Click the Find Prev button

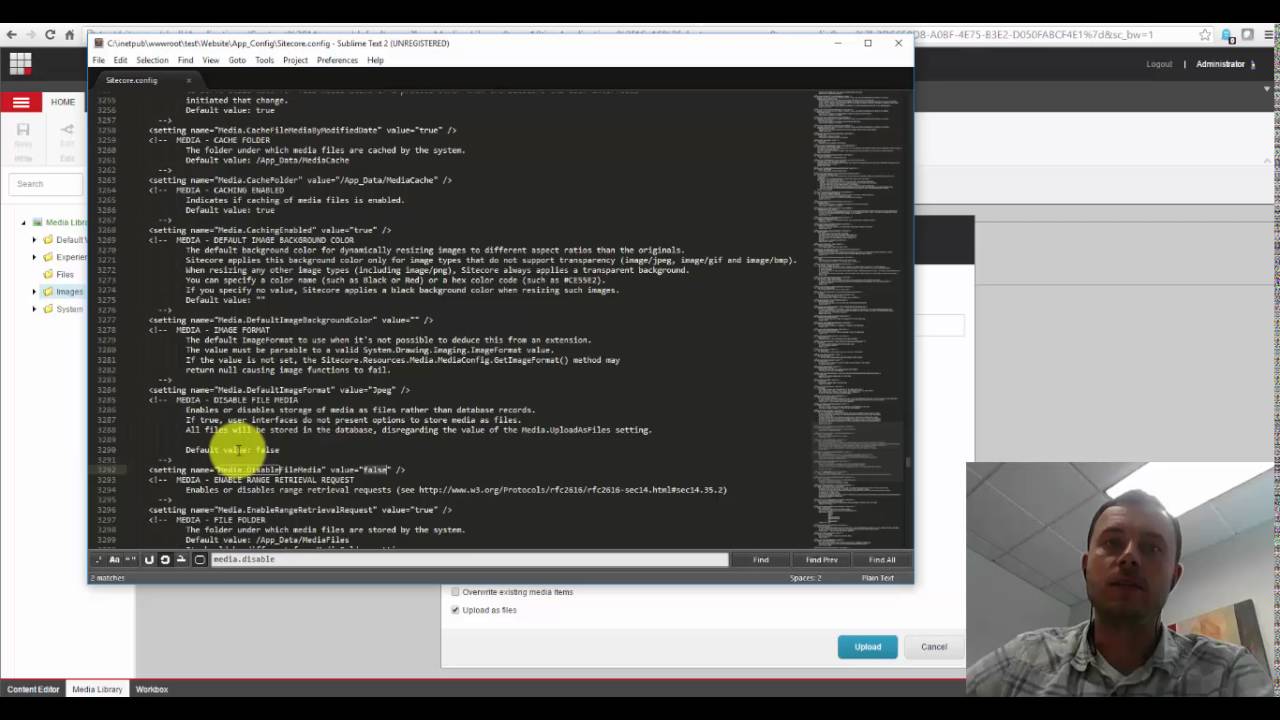click(822, 560)
